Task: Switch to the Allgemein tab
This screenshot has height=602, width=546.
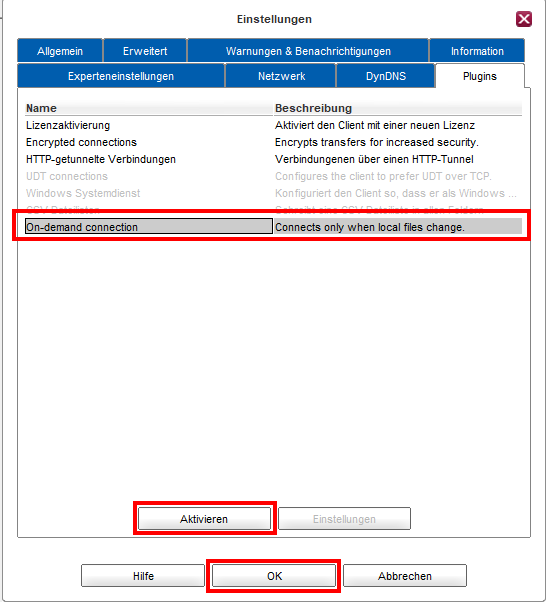Action: [60, 51]
